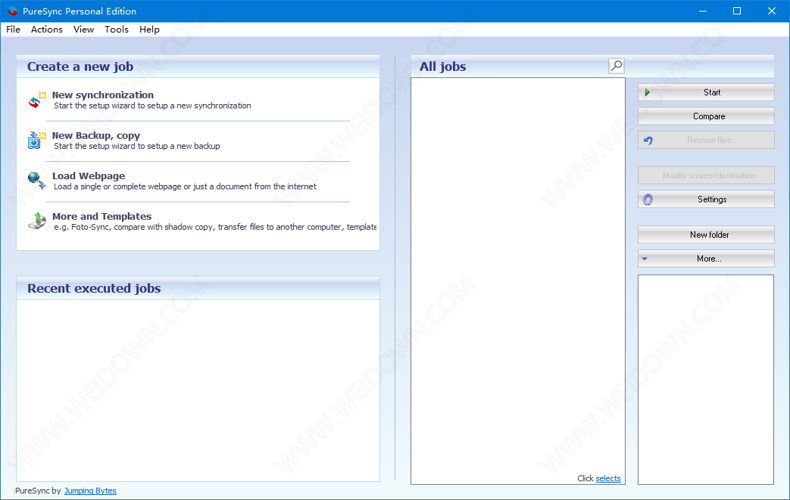Click the Compare button
The image size is (790, 500).
point(706,116)
